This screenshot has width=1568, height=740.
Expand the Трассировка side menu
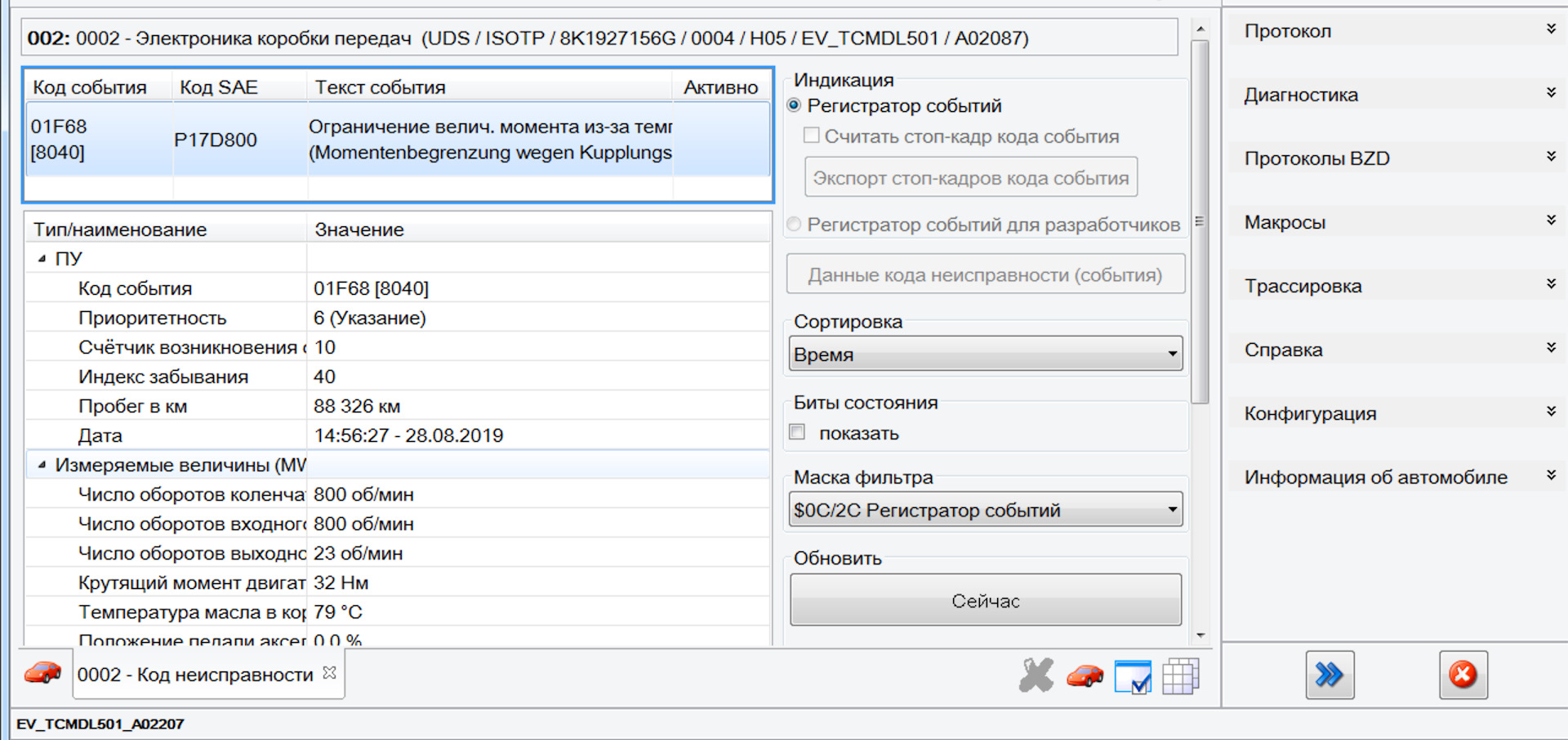coord(1398,286)
